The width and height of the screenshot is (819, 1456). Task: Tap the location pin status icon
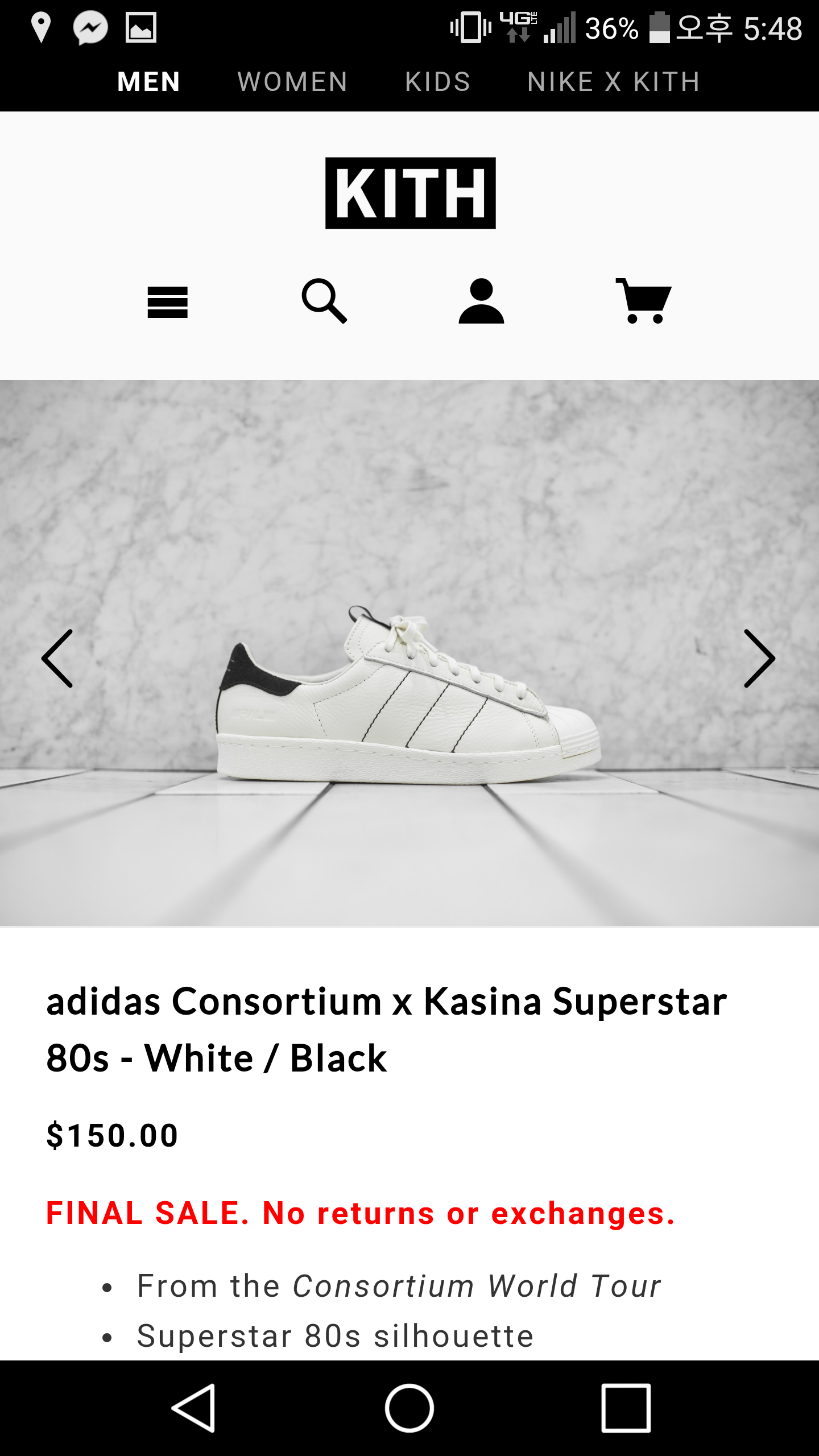coord(41,28)
